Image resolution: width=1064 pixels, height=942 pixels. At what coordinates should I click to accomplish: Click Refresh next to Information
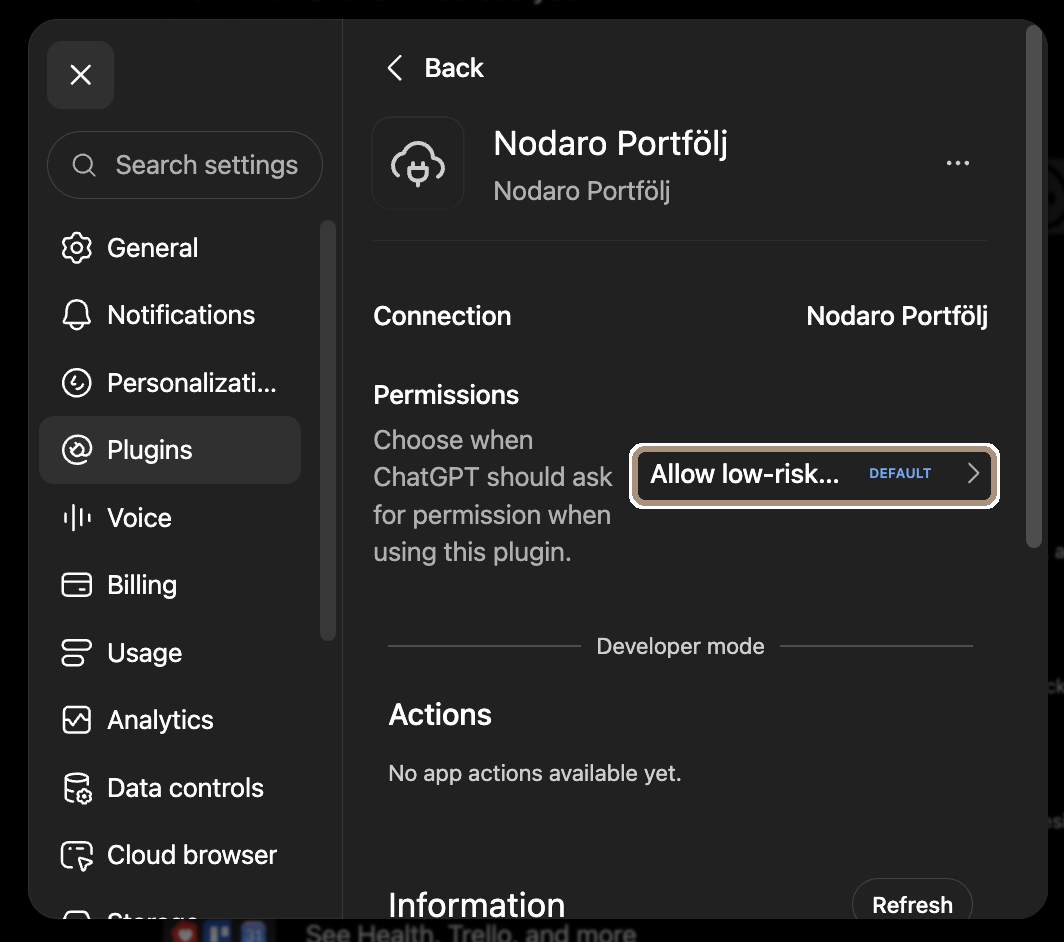tap(912, 905)
